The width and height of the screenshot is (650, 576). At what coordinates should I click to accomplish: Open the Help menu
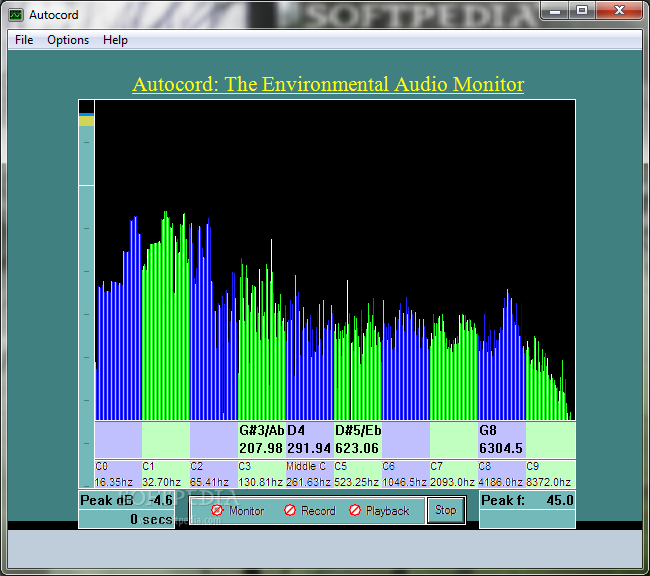tap(115, 40)
